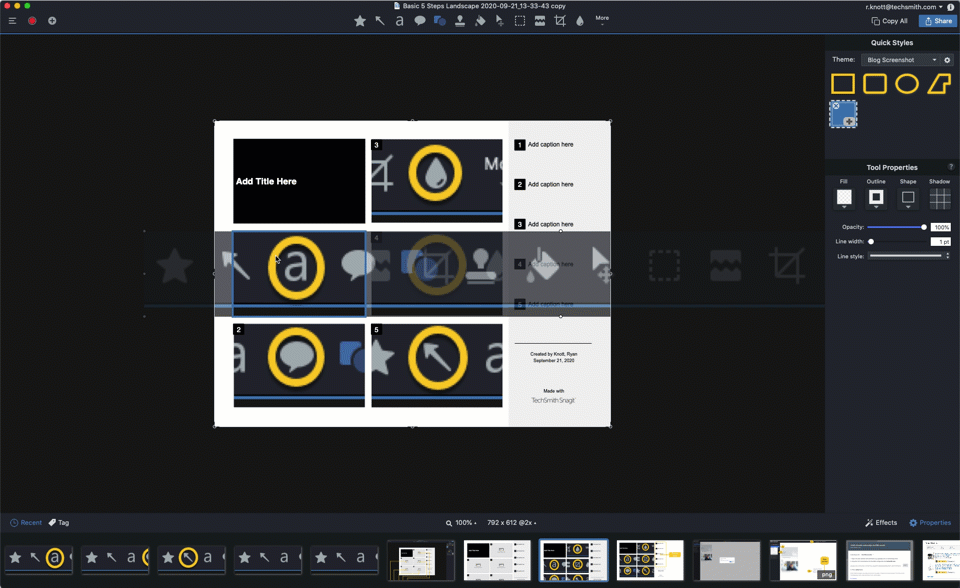Screen dimensions: 960x588
Task: Select the Stamp tool
Action: point(460,21)
